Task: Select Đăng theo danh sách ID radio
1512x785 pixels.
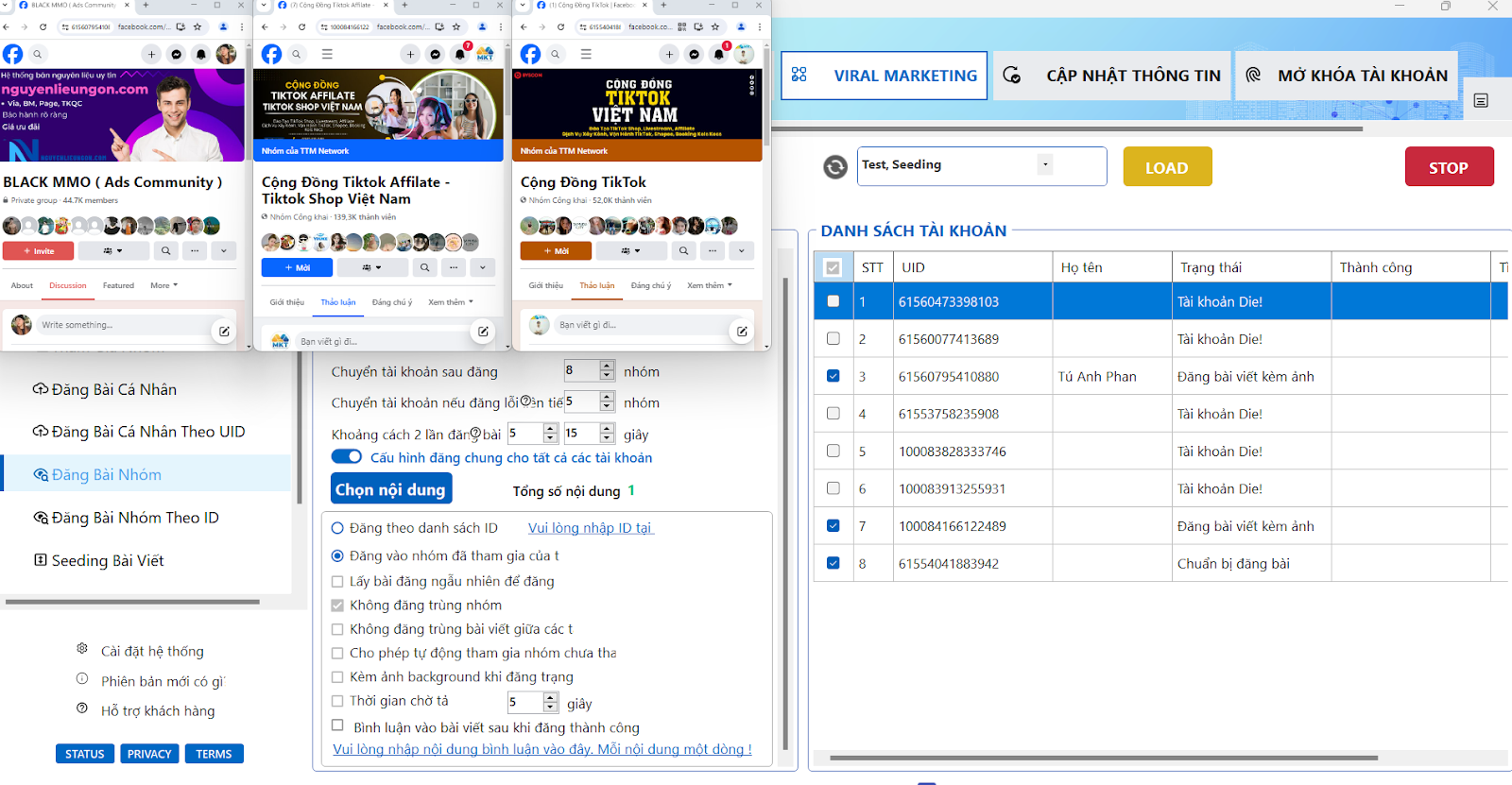Action: point(337,528)
